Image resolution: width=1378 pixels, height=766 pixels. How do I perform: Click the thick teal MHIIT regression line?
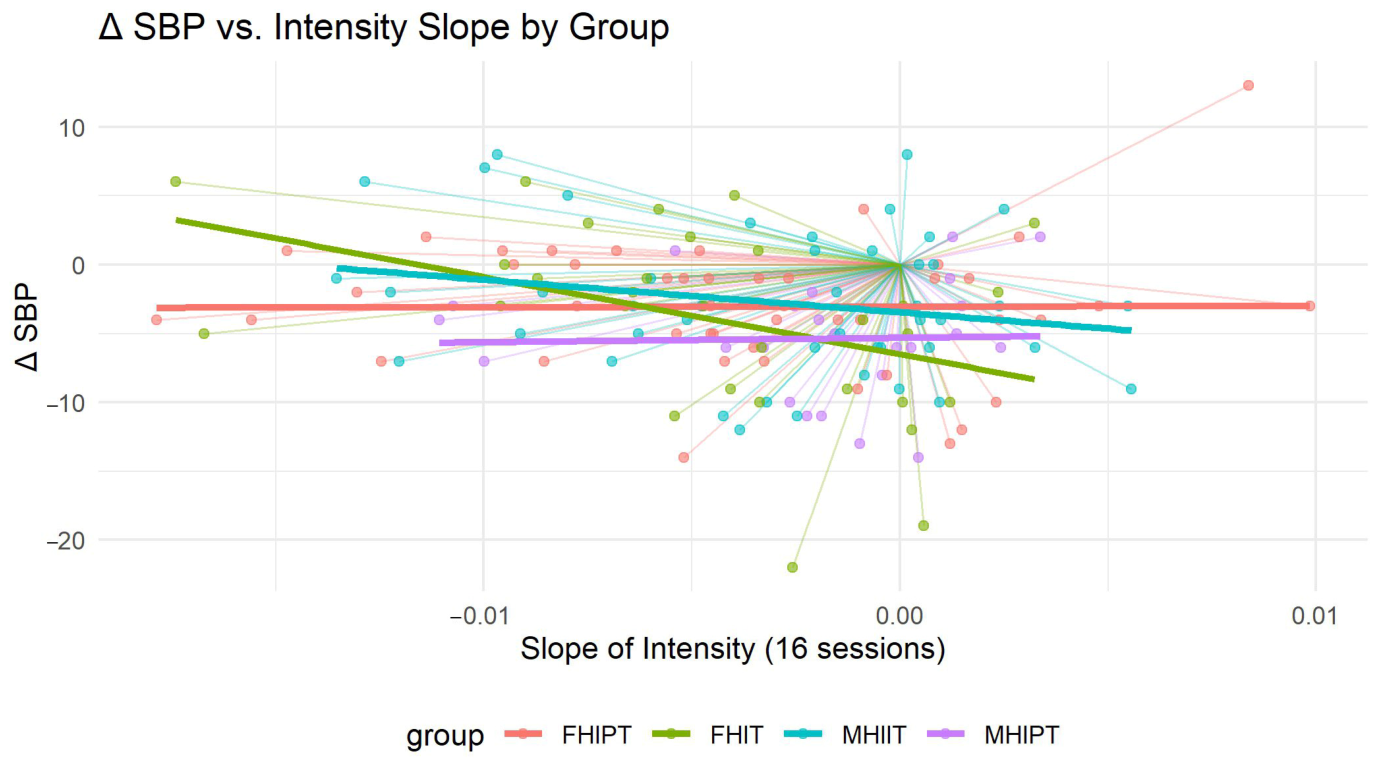pyautogui.click(x=733, y=298)
